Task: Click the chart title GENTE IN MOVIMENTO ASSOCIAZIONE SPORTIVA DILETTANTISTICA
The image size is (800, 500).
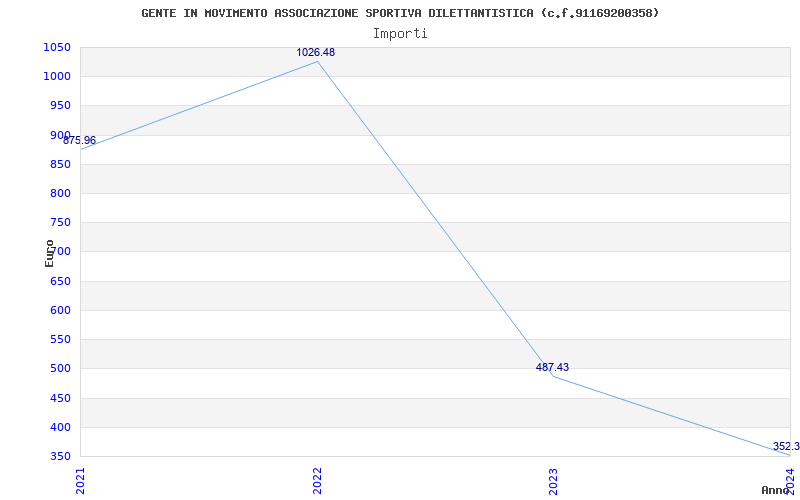Action: [400, 13]
